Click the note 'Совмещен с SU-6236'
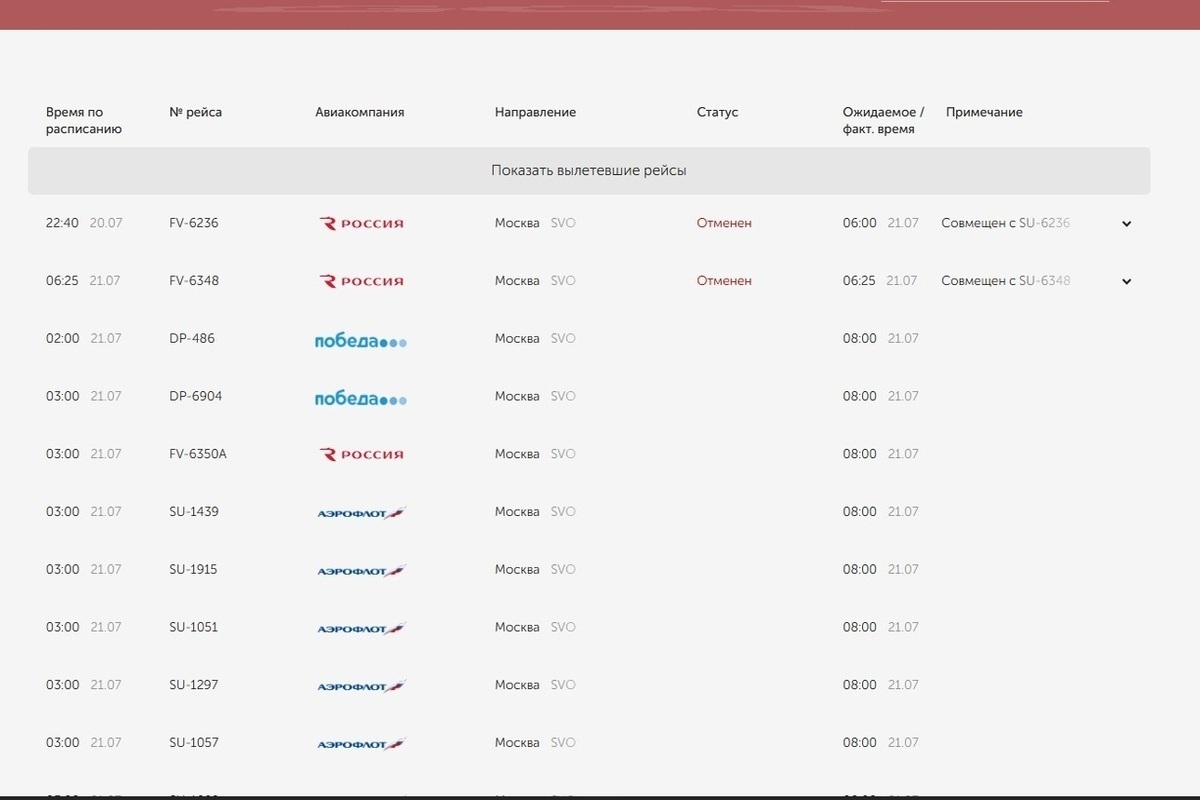Image resolution: width=1200 pixels, height=800 pixels. click(x=1006, y=223)
